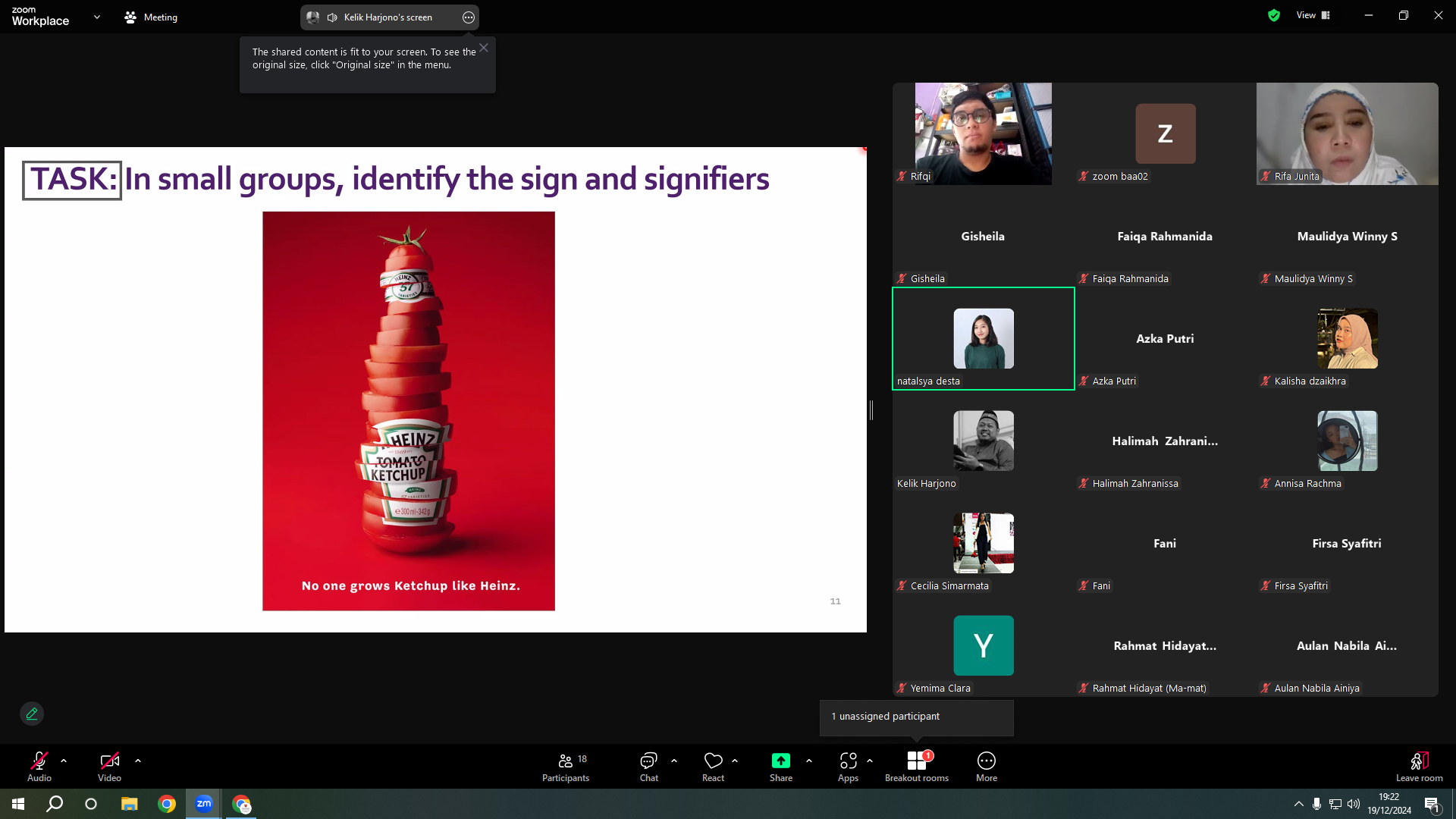Click the Rahmat Hidayat... participant tile

pos(1166,645)
